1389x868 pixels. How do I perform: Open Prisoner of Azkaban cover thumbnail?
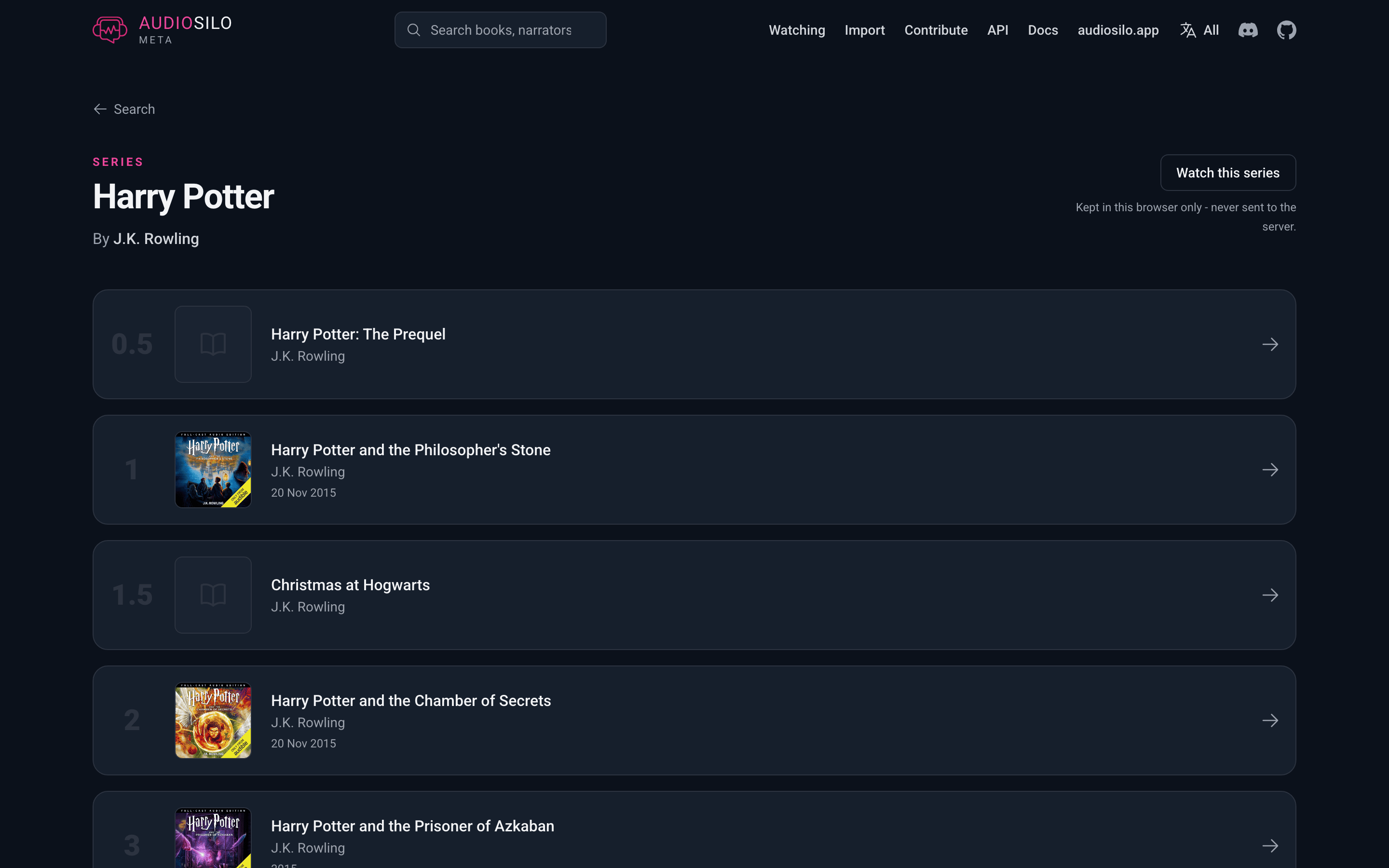(213, 838)
